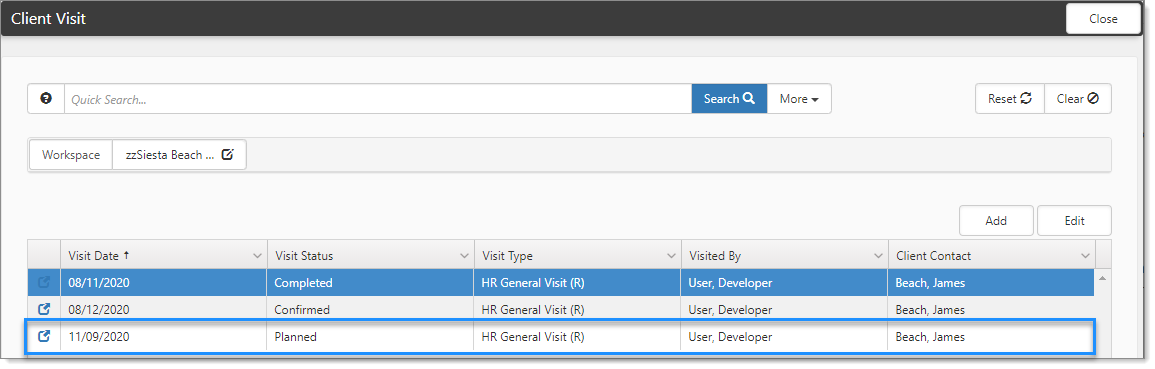Open Visit Date column filter dropdown
The width and height of the screenshot is (1155, 369).
[x=257, y=256]
